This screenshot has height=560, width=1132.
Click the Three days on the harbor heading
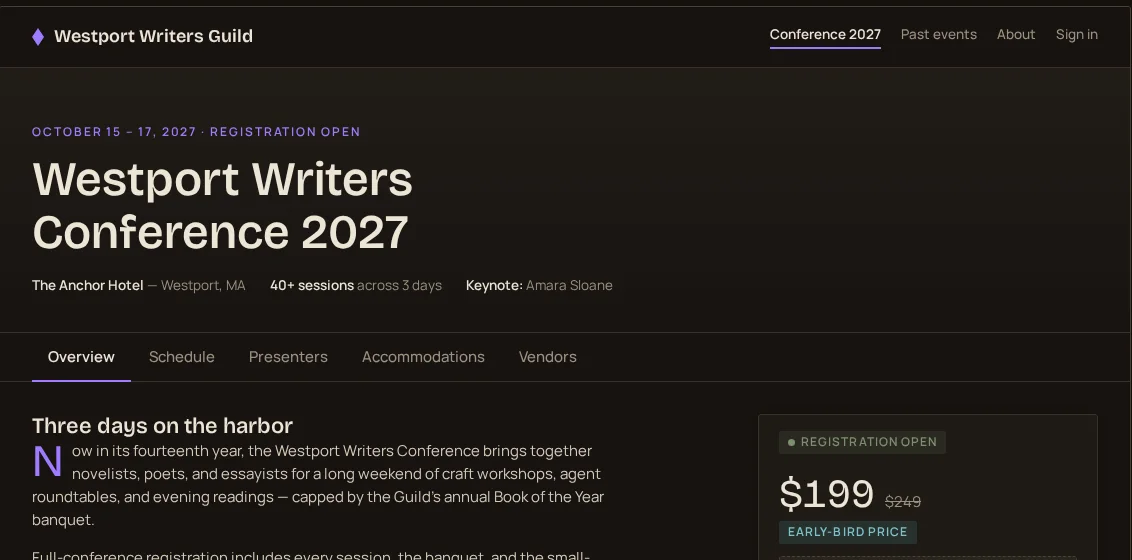coord(162,426)
